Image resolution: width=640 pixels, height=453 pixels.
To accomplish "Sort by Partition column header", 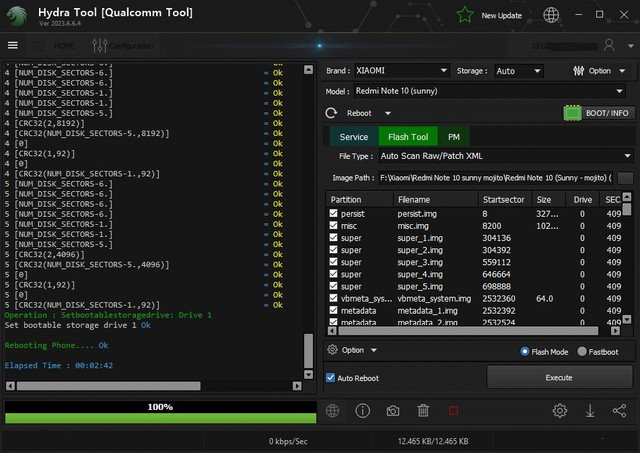I will coord(360,199).
